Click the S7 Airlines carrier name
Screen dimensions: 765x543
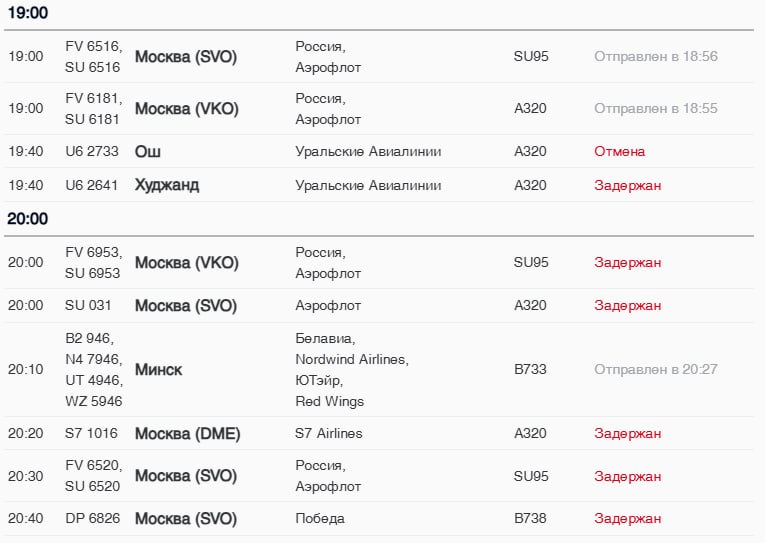329,433
